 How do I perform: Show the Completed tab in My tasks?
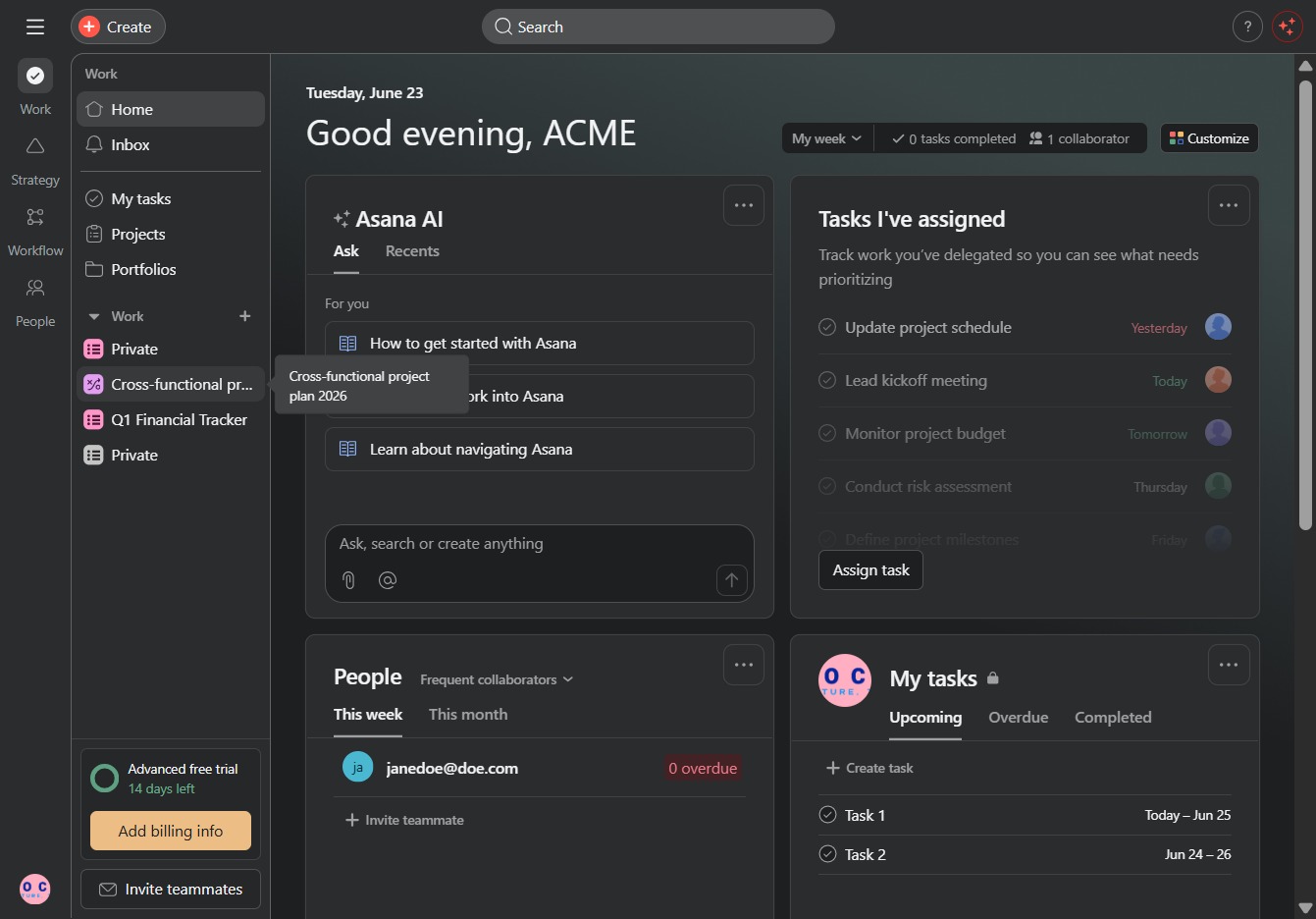(x=1113, y=718)
